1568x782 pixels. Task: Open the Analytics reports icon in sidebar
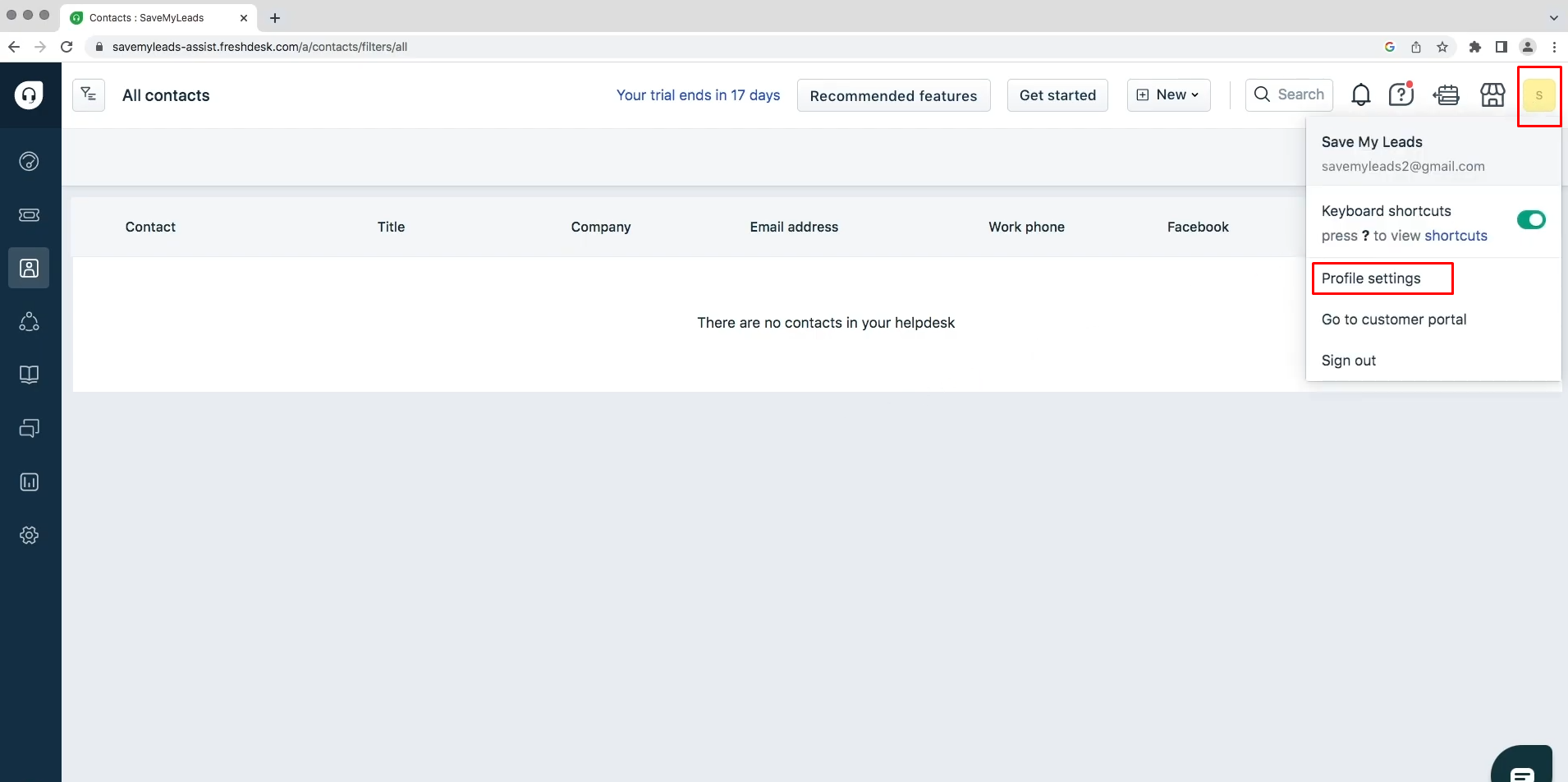point(29,481)
